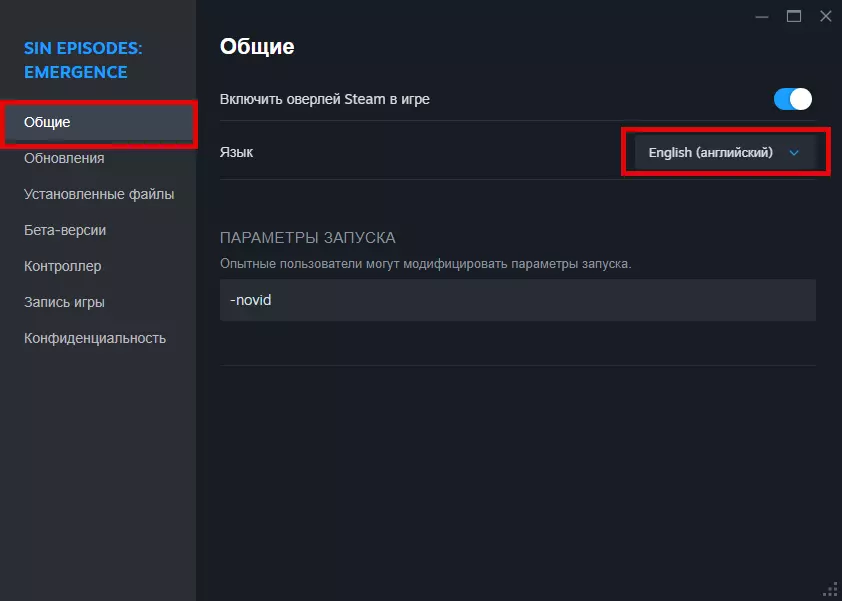This screenshot has width=842, height=601.
Task: Maximize the properties window
Action: 794,16
